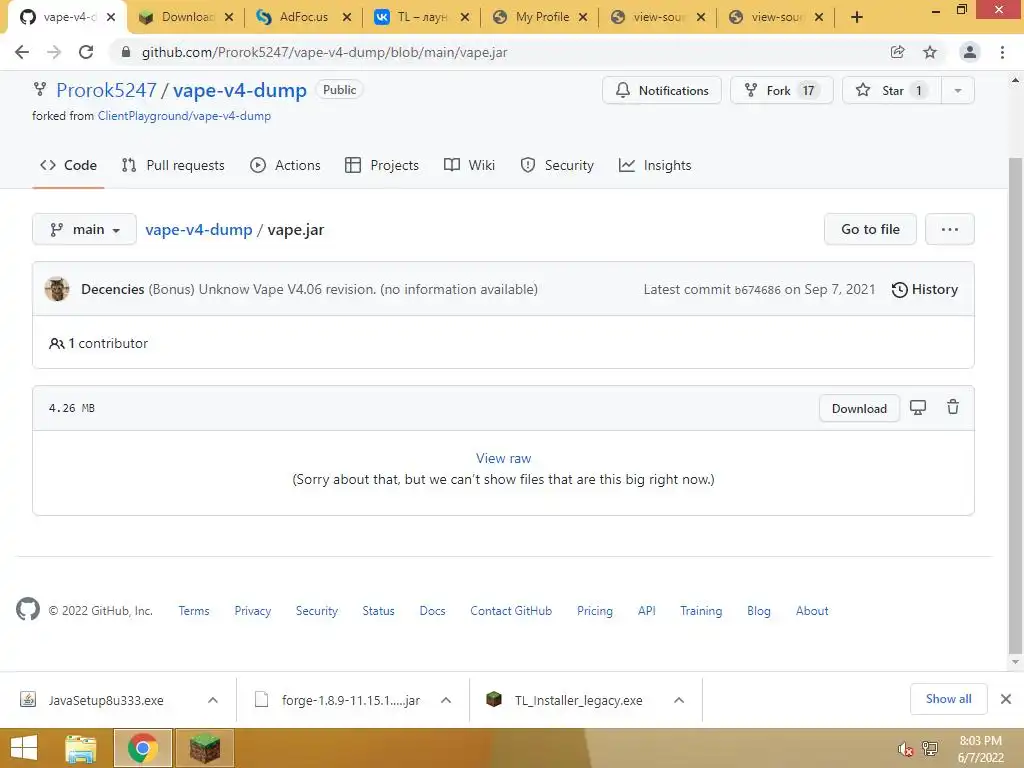Open the share page icon in address bar
1024x768 pixels.
click(897, 52)
